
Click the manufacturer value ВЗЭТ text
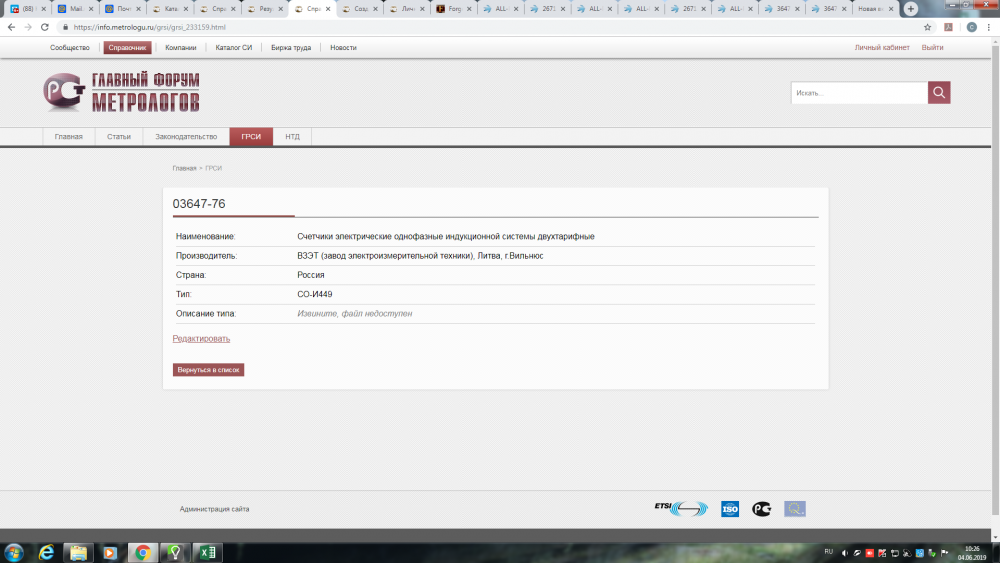tap(420, 256)
